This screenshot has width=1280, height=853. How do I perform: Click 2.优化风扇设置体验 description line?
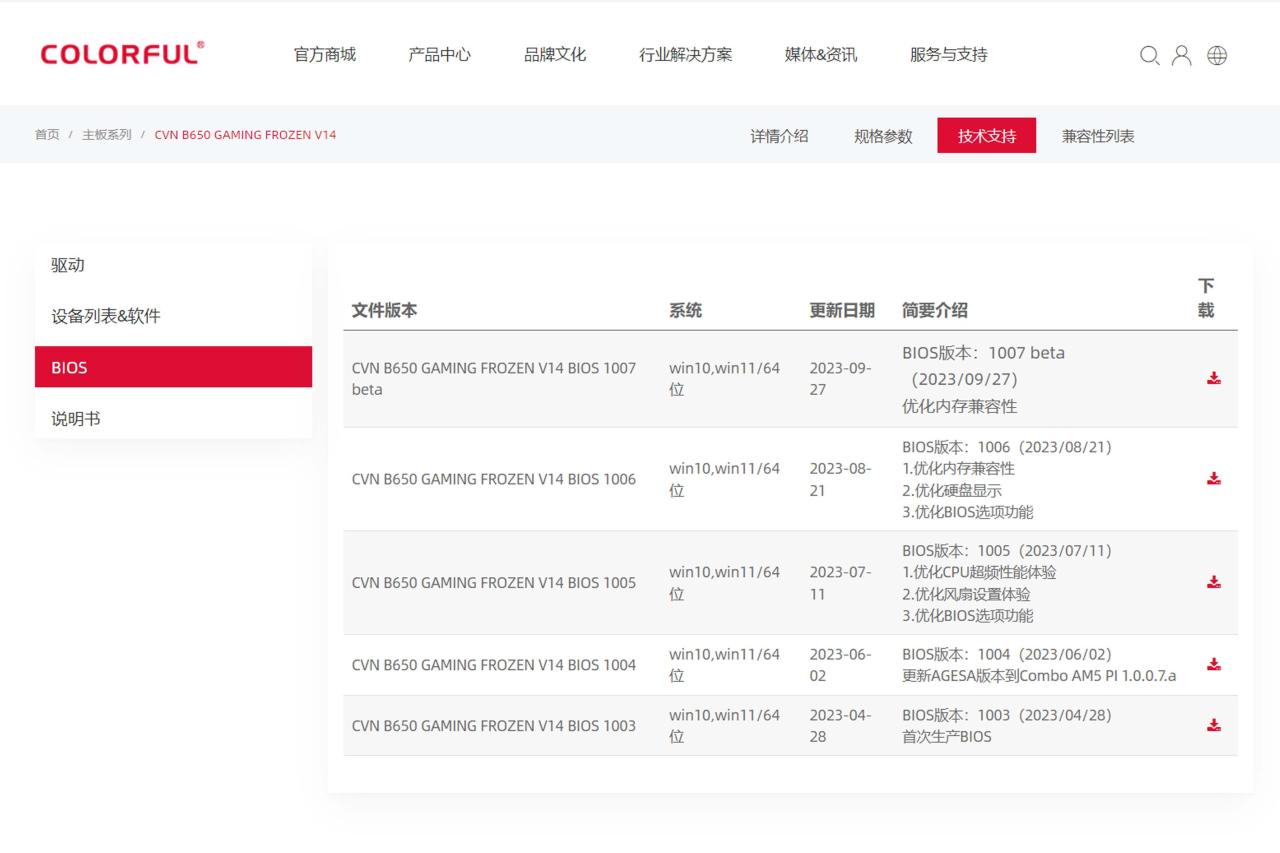[966, 594]
